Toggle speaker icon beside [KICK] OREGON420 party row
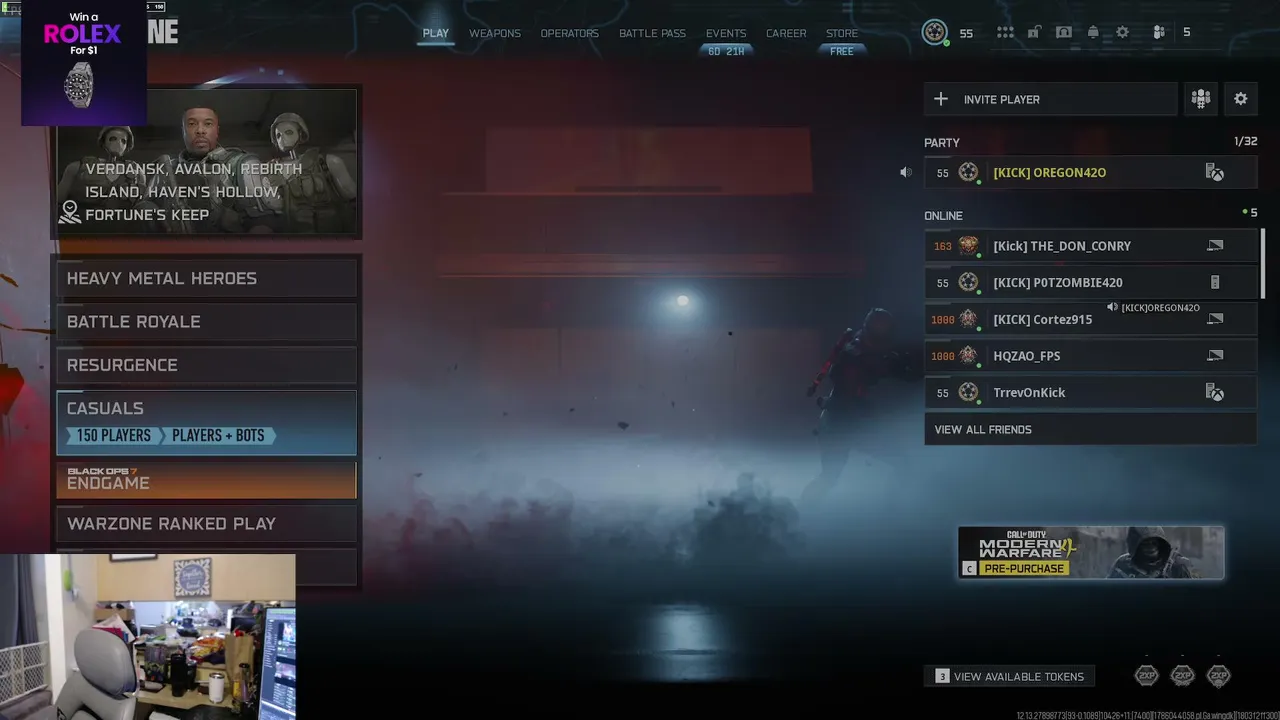 tap(906, 173)
